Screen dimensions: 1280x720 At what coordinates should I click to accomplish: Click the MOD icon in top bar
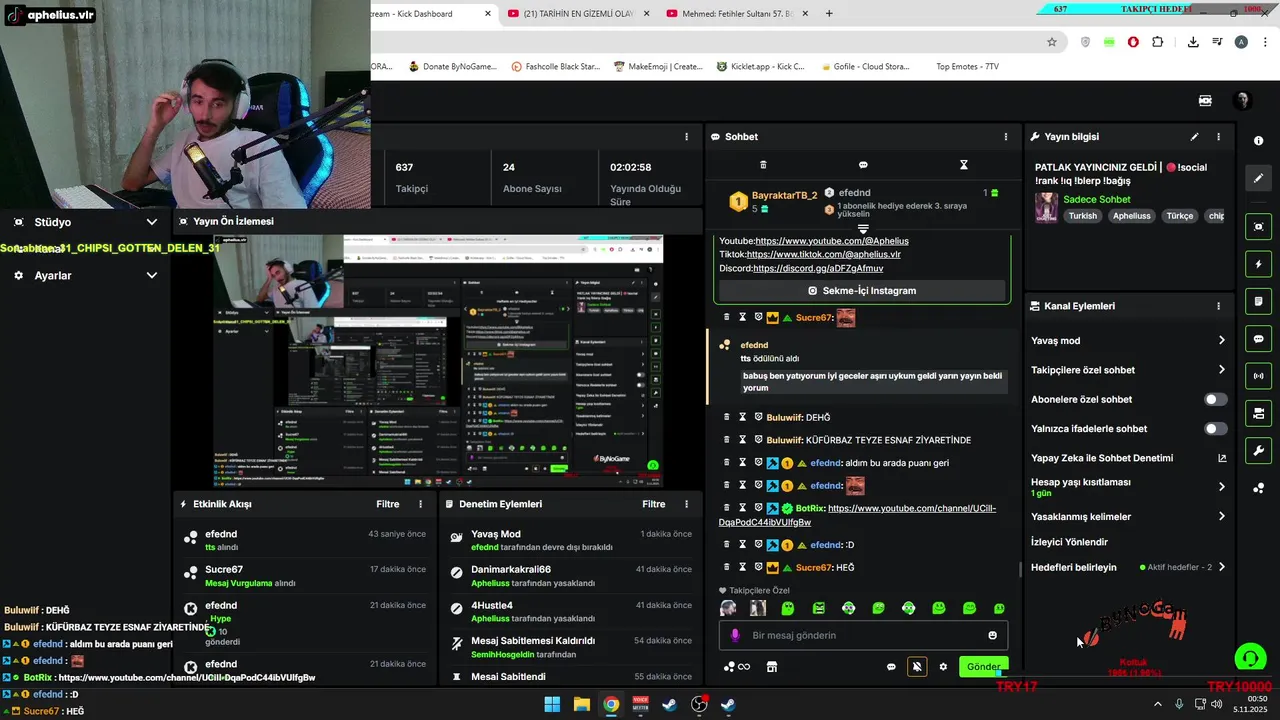click(1205, 101)
